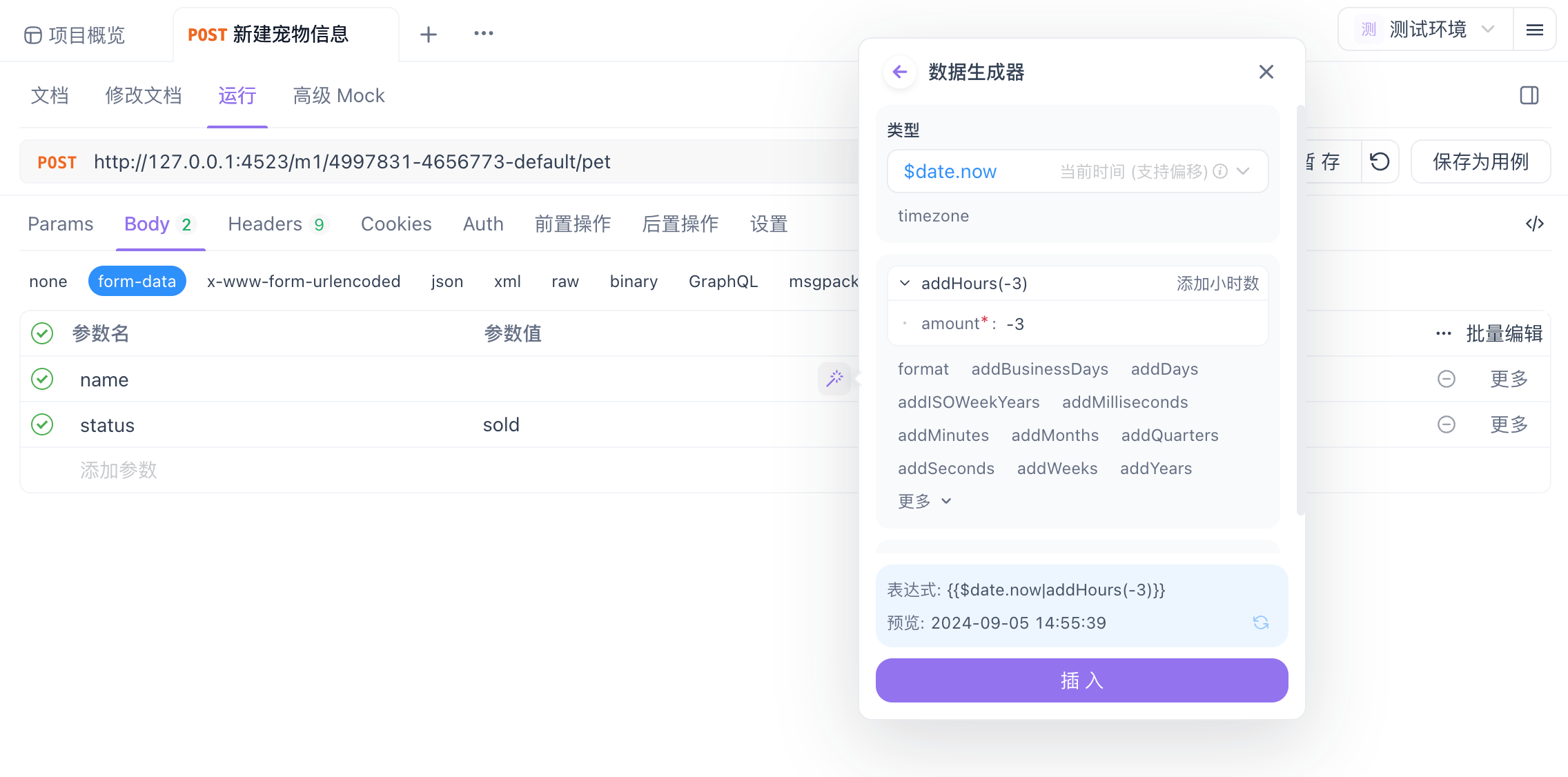Collapse the addHours(-3) section

coord(904,283)
